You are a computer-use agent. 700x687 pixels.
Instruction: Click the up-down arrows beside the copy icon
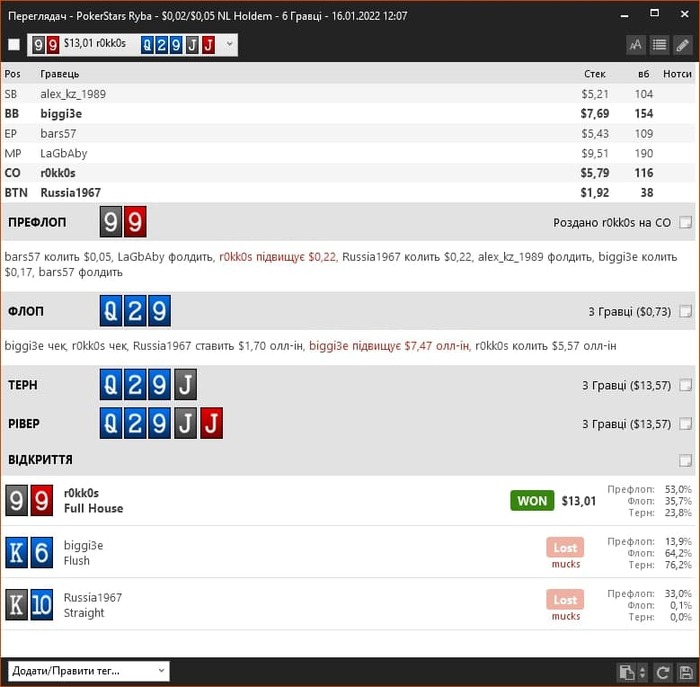[x=642, y=672]
